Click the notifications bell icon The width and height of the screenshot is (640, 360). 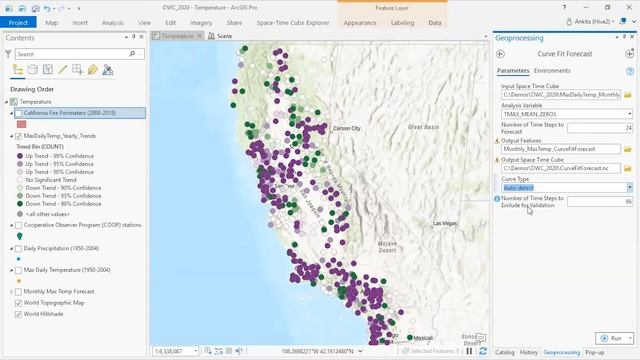623,21
